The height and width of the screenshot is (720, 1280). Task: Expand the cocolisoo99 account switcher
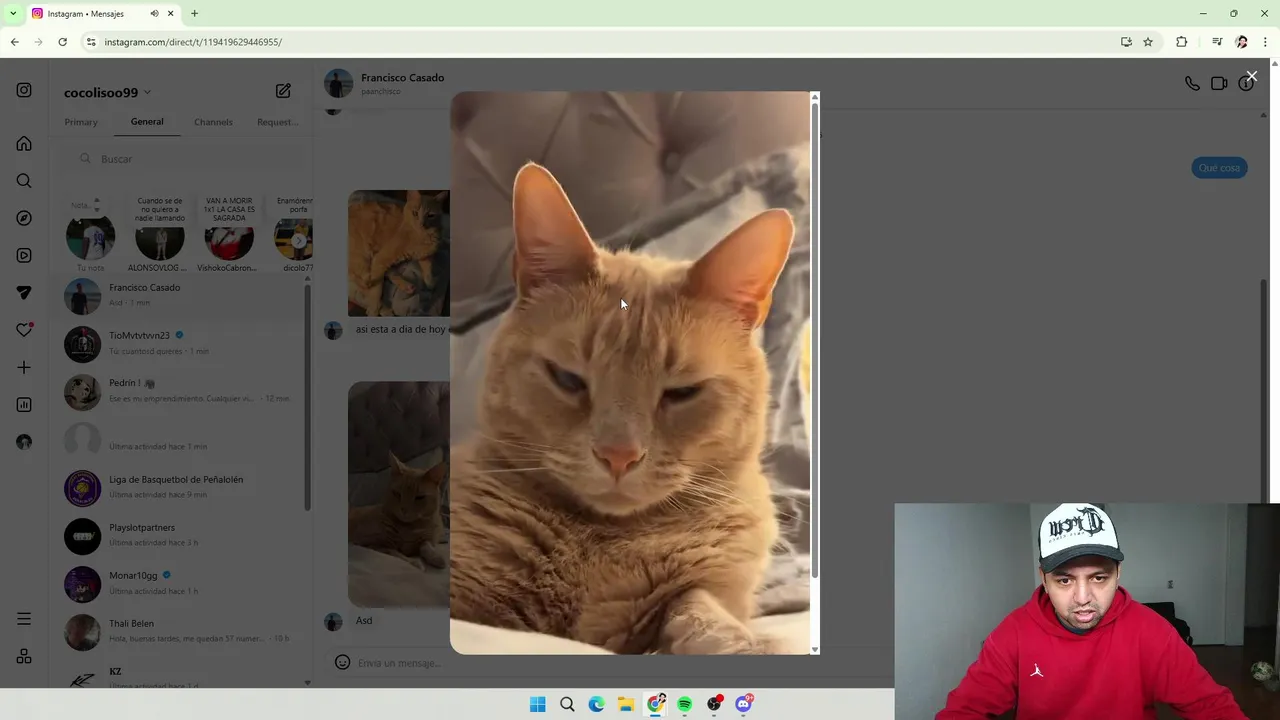pos(107,92)
